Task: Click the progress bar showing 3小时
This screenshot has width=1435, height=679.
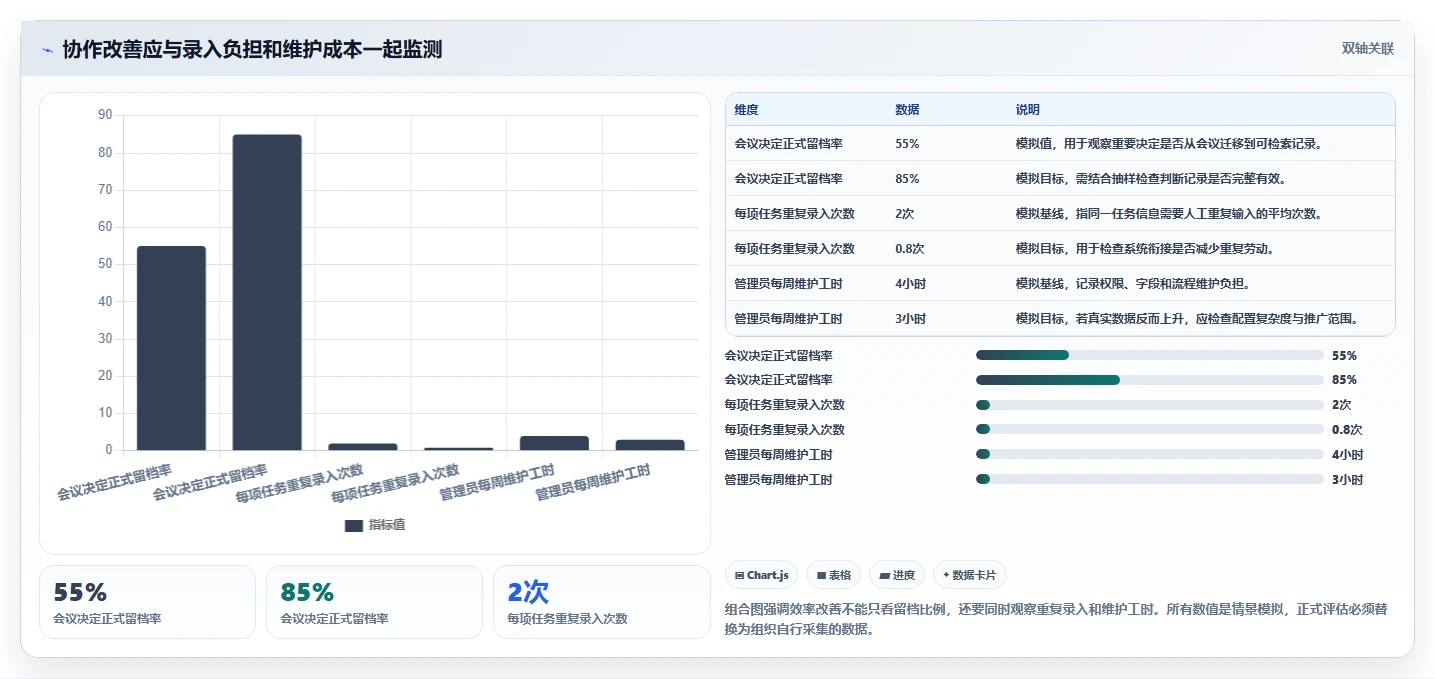Action: [x=1150, y=480]
